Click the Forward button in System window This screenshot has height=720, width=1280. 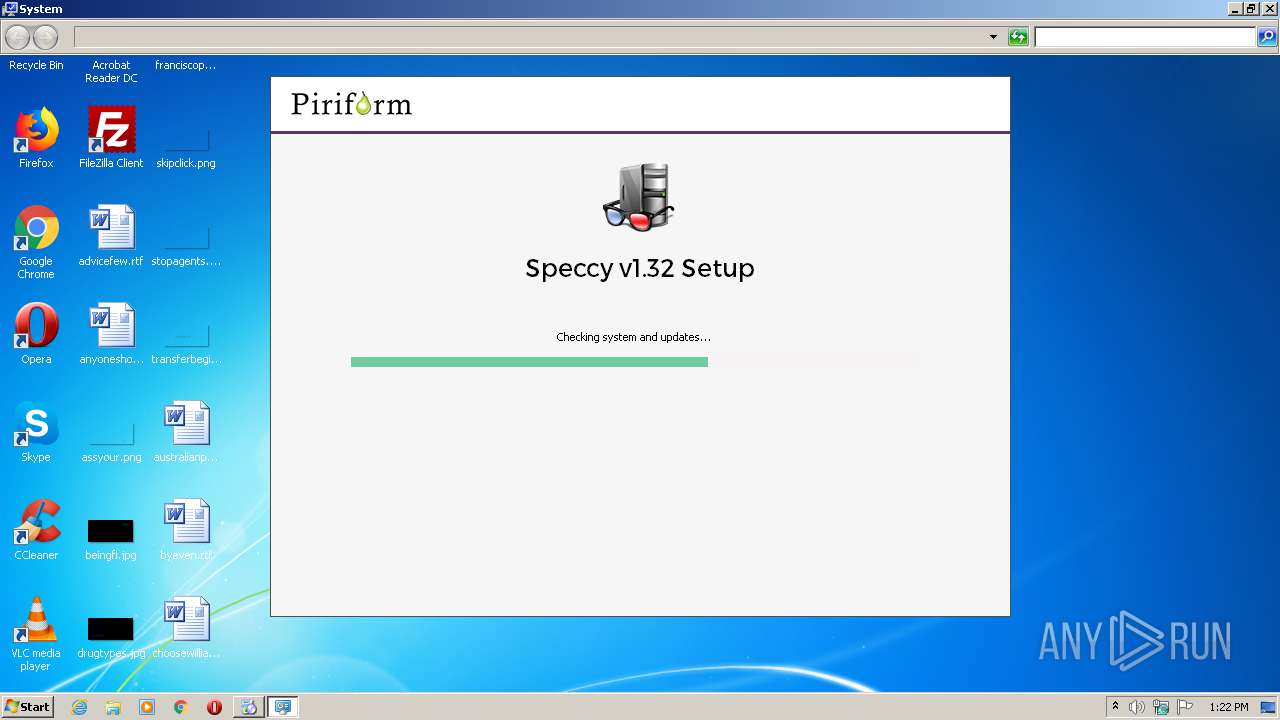(x=45, y=38)
